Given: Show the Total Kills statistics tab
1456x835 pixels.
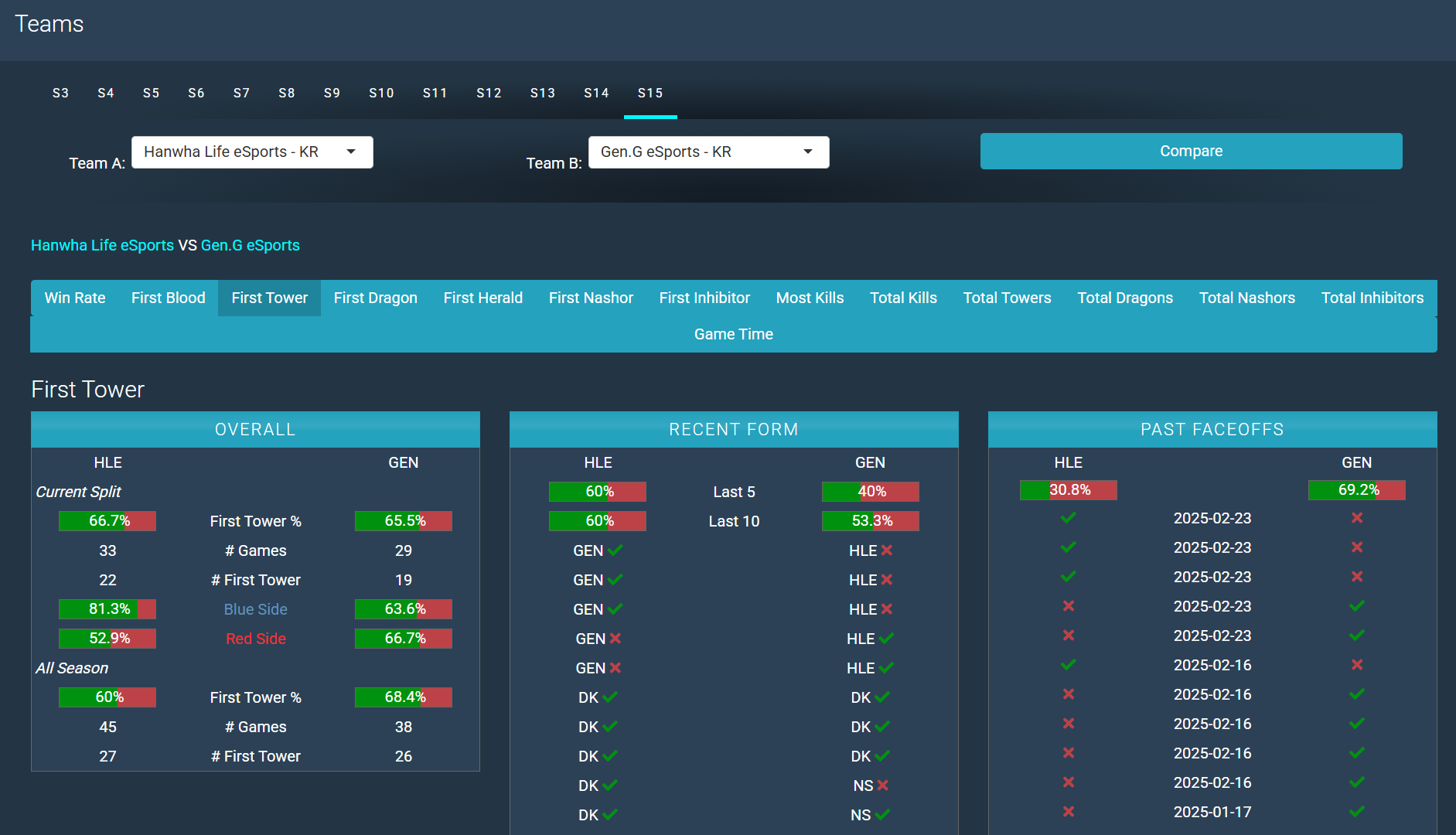Looking at the screenshot, I should pos(904,298).
